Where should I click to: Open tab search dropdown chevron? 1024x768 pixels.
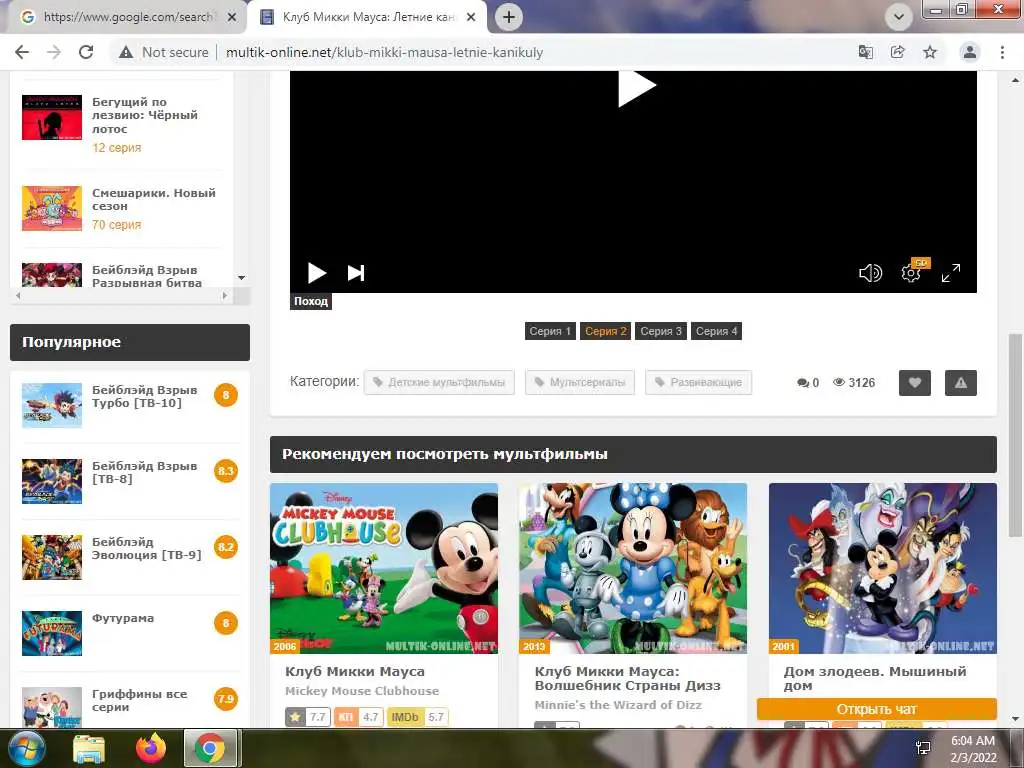[x=899, y=17]
